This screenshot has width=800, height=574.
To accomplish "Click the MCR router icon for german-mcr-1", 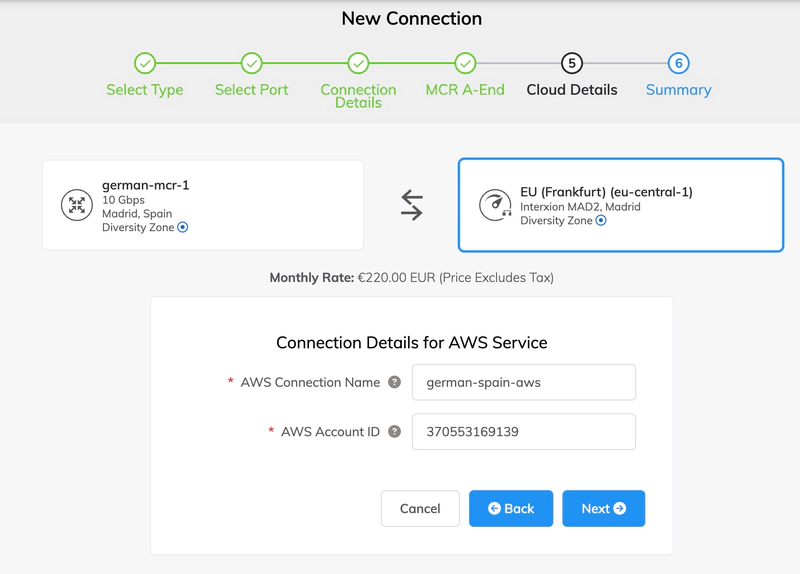I will tap(77, 205).
